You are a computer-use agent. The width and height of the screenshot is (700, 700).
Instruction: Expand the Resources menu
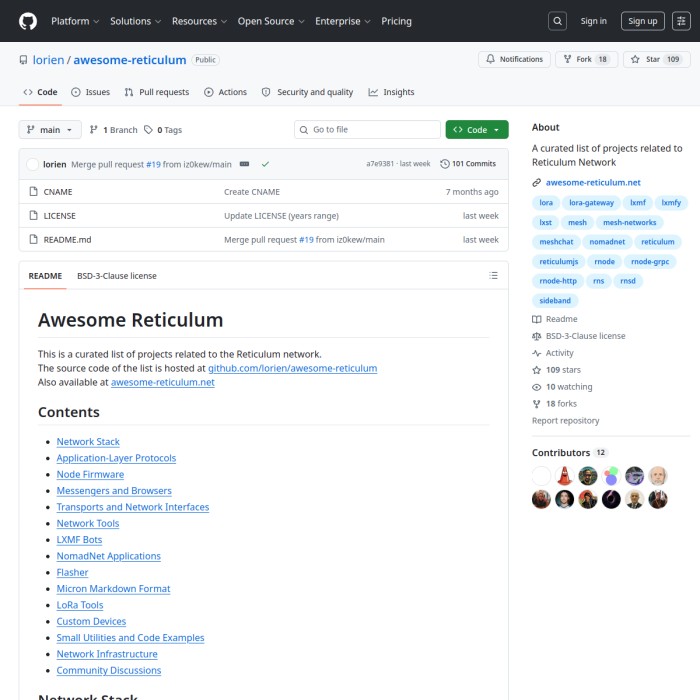pos(199,21)
